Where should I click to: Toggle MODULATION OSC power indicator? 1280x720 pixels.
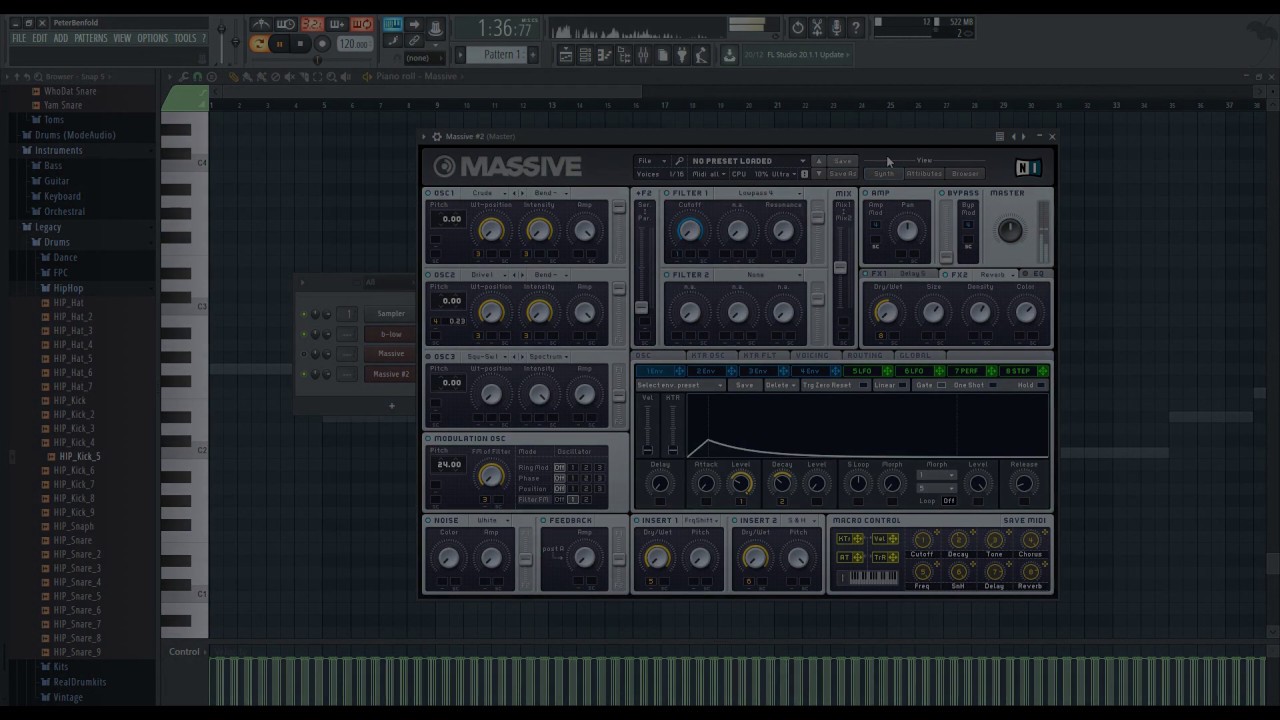click(428, 439)
